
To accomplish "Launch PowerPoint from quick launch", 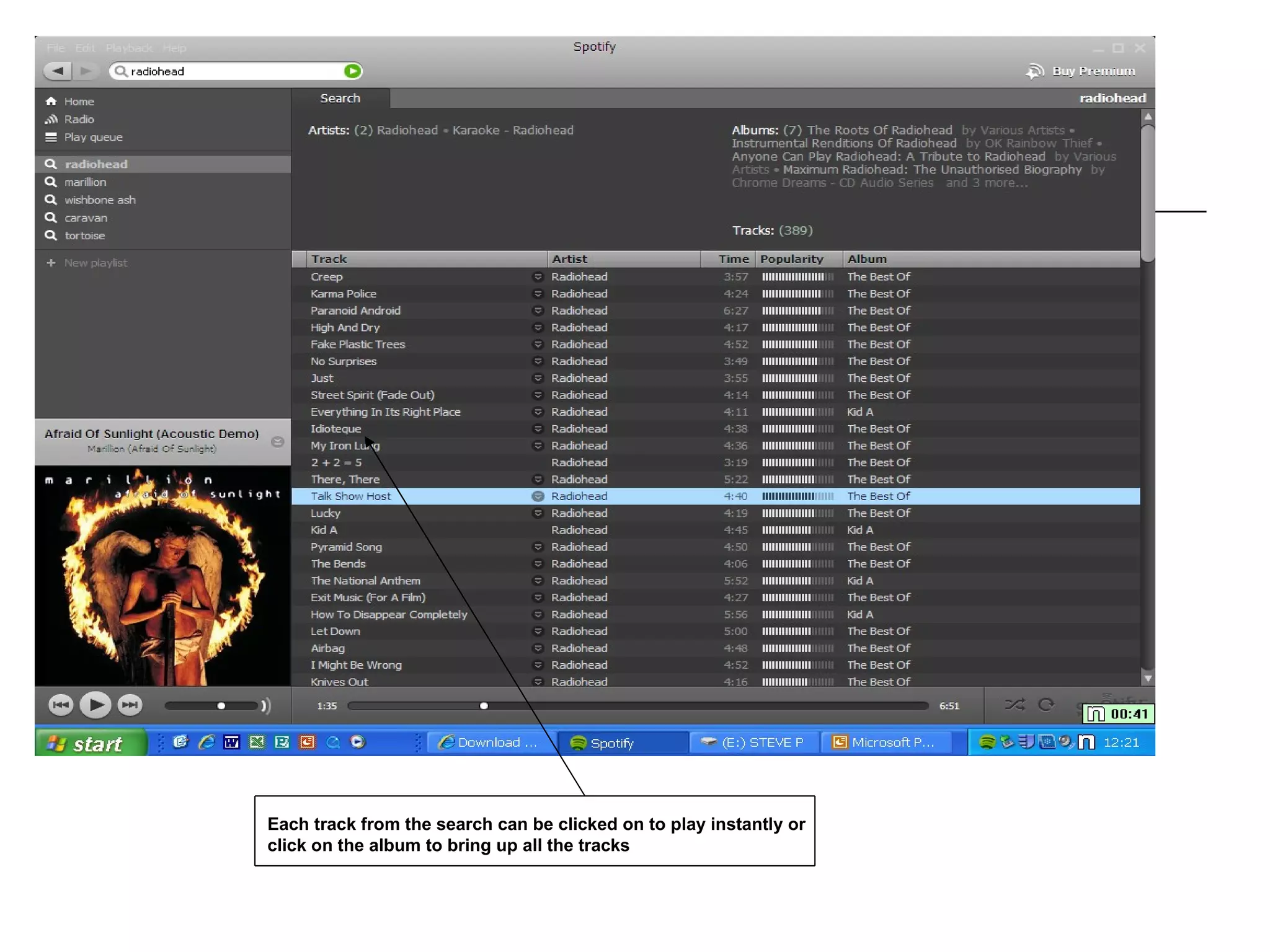I will [308, 742].
